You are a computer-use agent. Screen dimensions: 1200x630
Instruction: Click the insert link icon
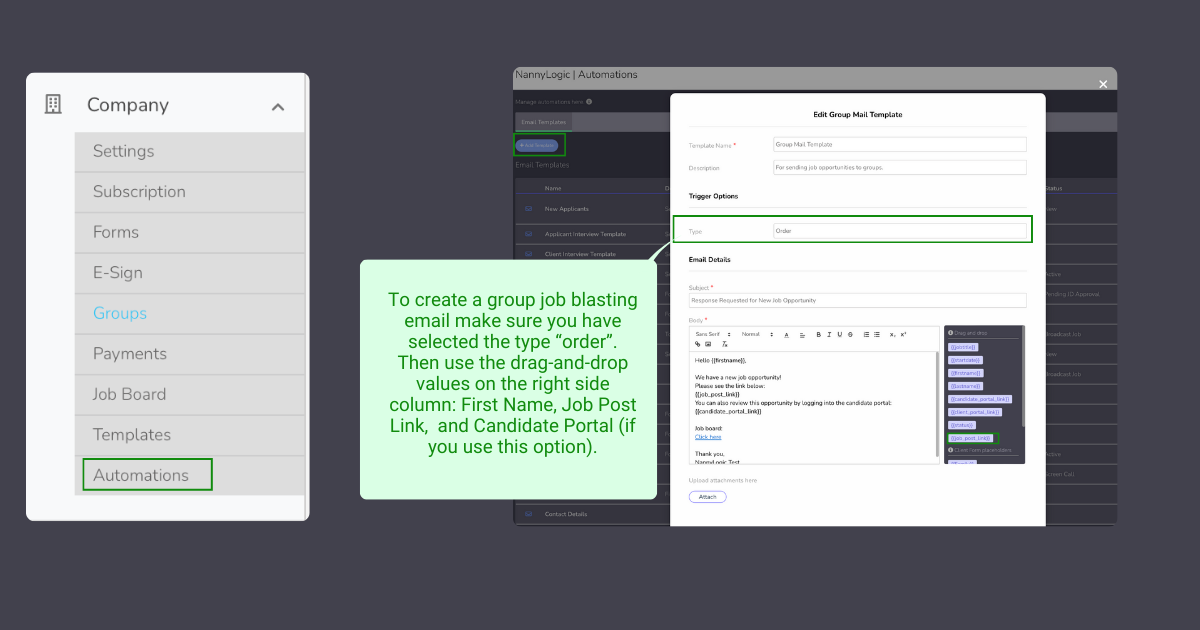pyautogui.click(x=697, y=344)
